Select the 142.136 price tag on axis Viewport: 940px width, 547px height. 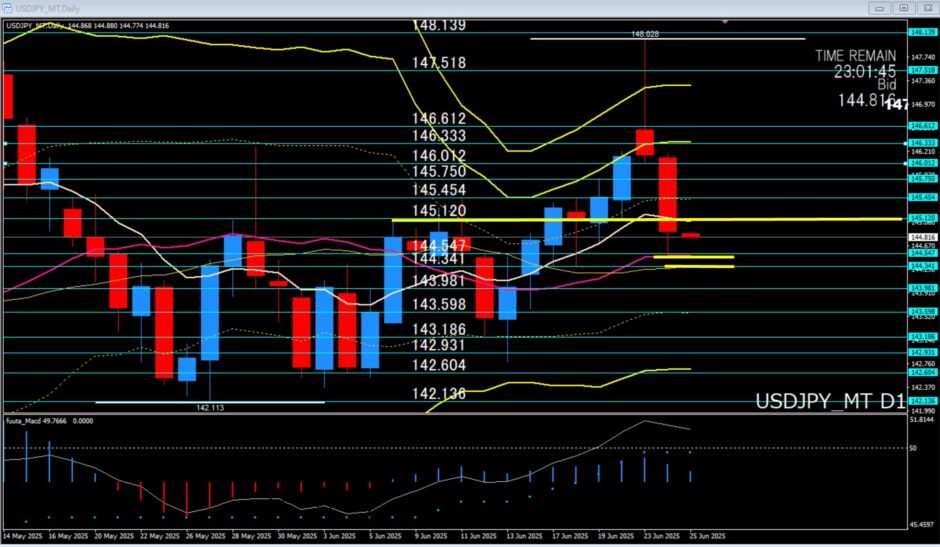pos(921,401)
